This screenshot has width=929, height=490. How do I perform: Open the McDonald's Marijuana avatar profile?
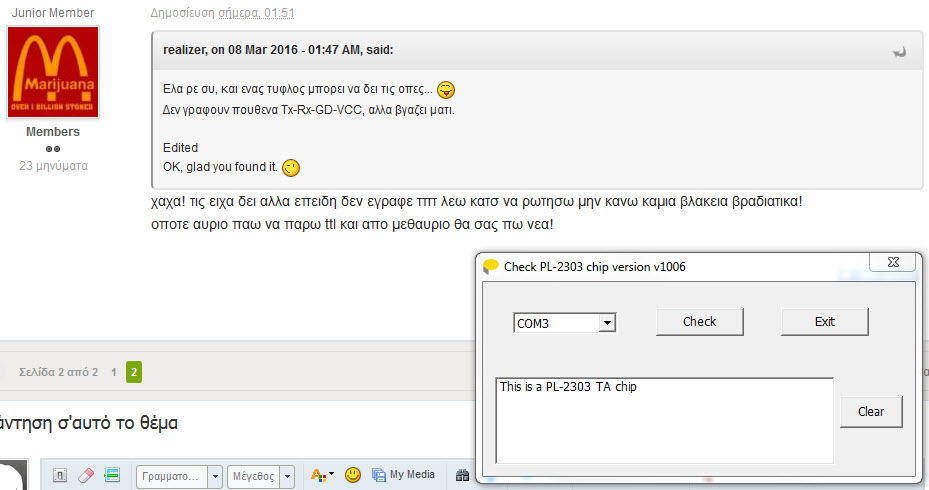coord(53,72)
